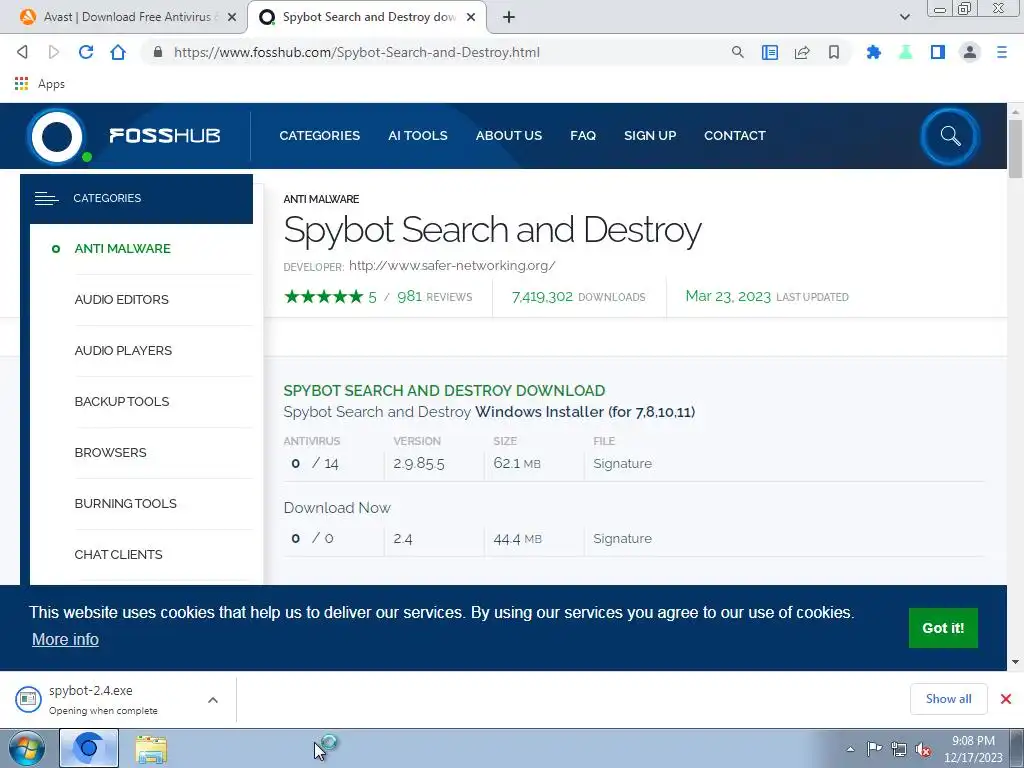Click spybot-2.4.exe download file icon
The width and height of the screenshot is (1024, 768).
28,699
